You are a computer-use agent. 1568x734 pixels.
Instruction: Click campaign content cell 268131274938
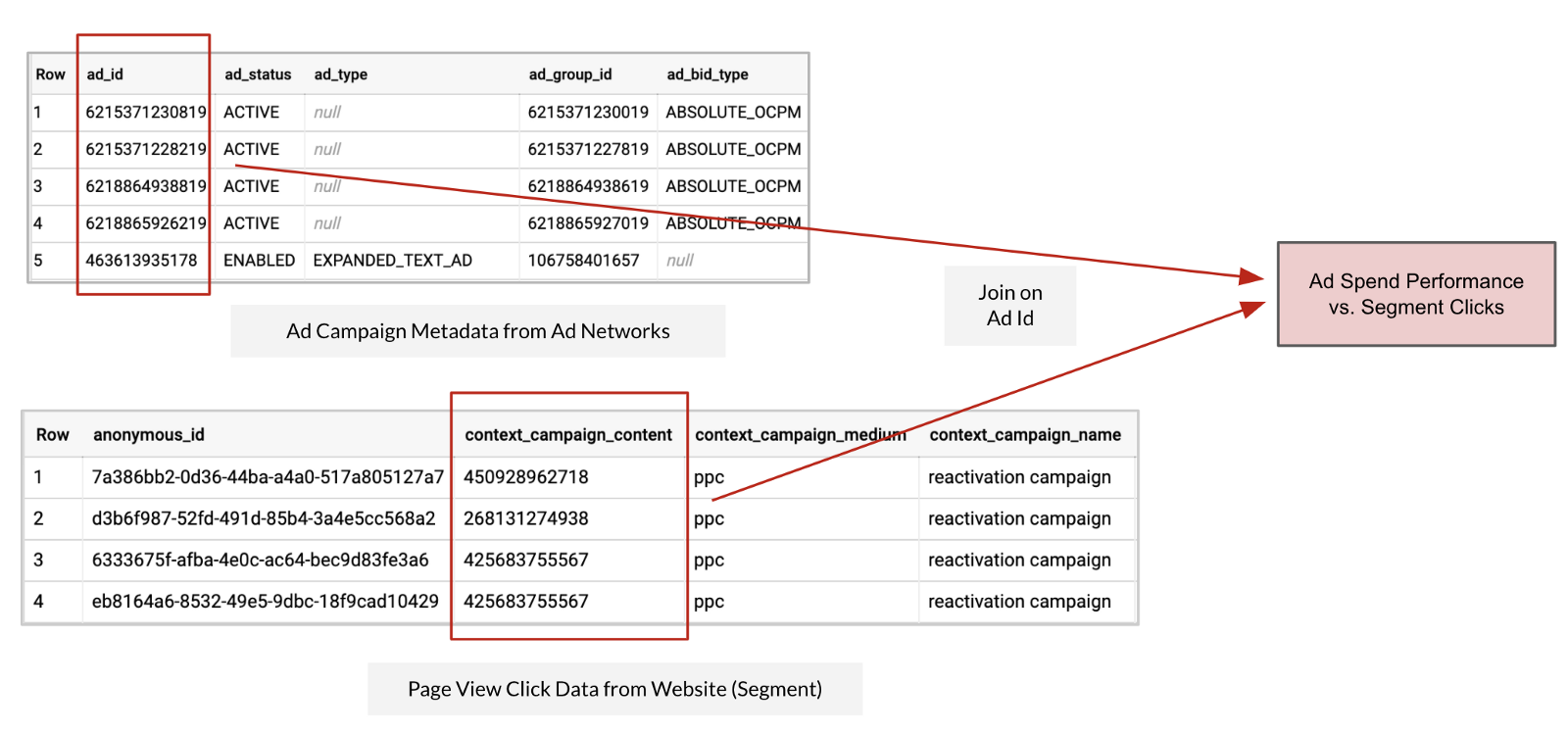pos(526,518)
